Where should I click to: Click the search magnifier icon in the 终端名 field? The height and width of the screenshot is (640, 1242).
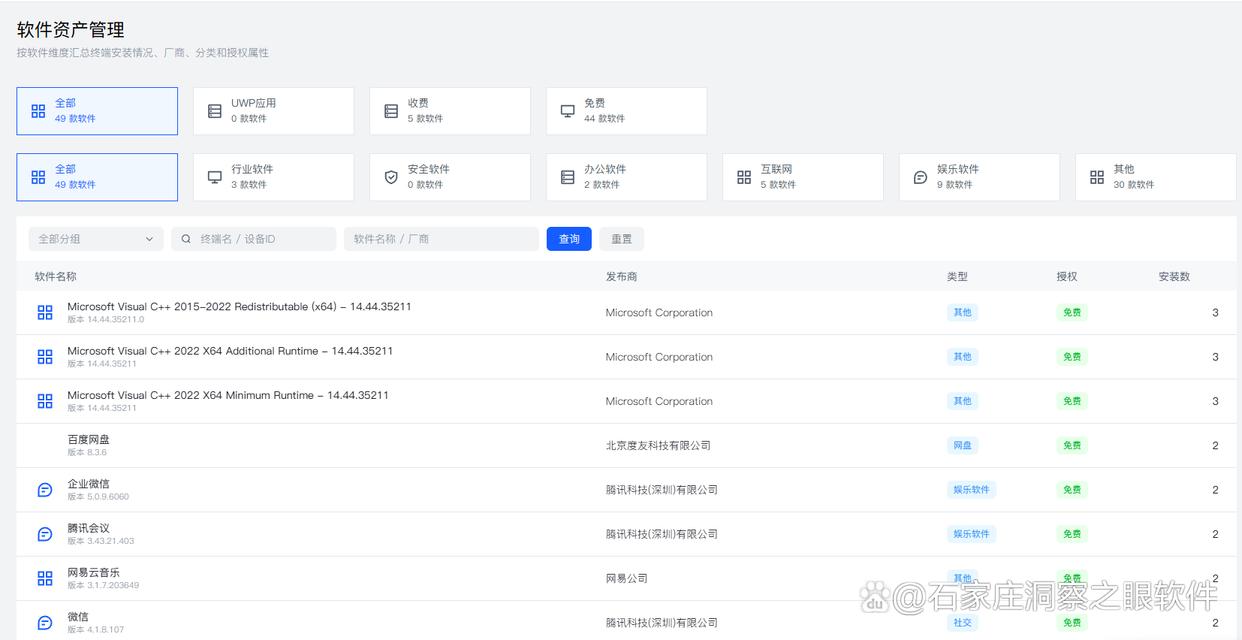[186, 239]
